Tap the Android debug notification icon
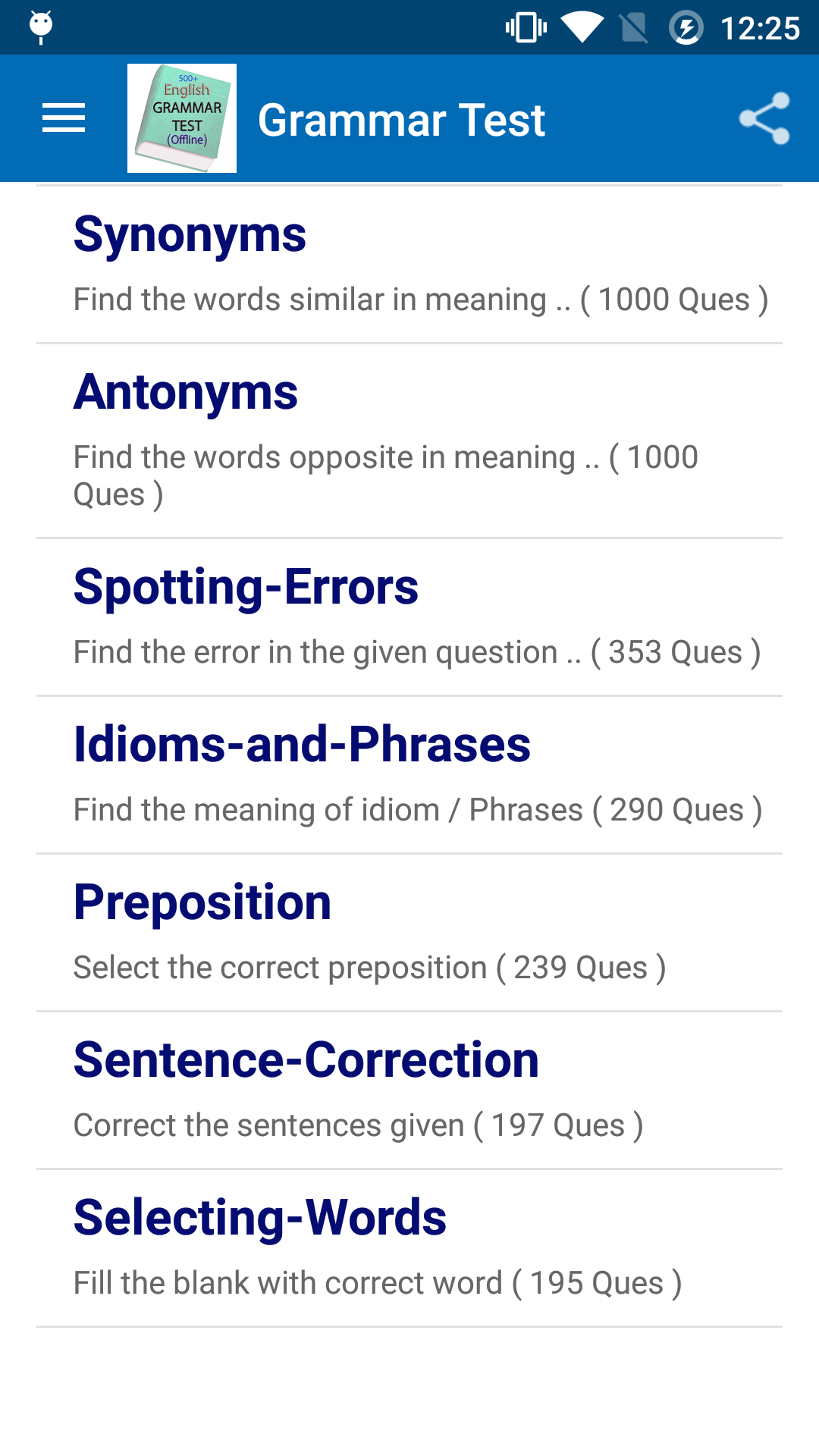The image size is (819, 1456). (41, 27)
